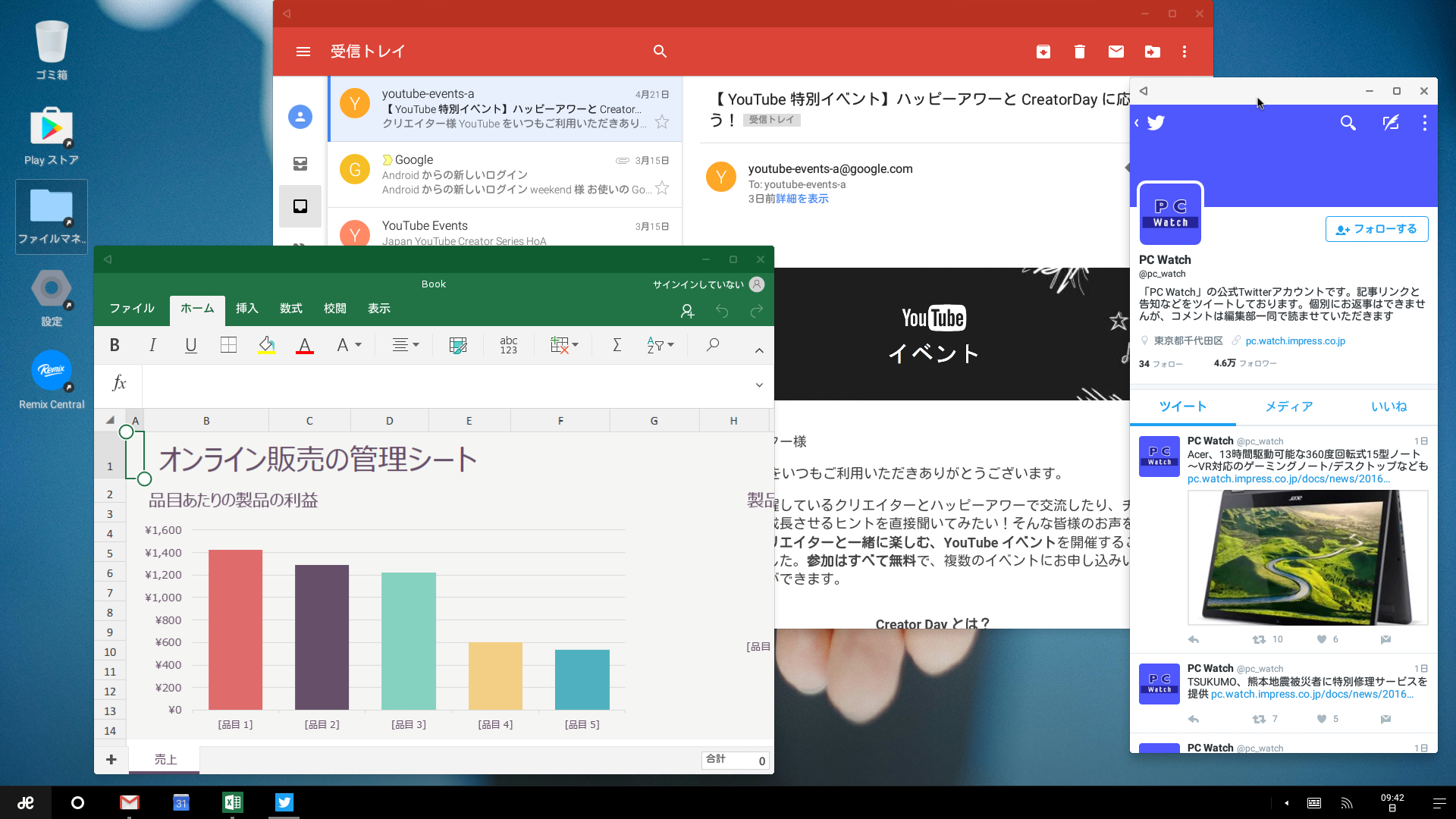Toggle bold formatting in Excel
The image size is (1456, 819).
click(x=115, y=345)
